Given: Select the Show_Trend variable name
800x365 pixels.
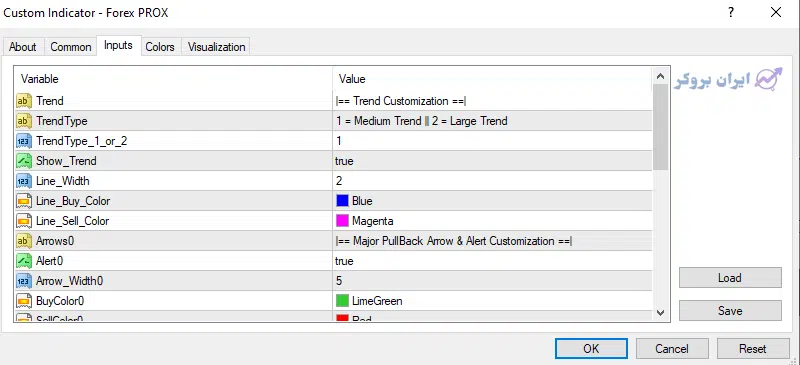Looking at the screenshot, I should click(66, 161).
